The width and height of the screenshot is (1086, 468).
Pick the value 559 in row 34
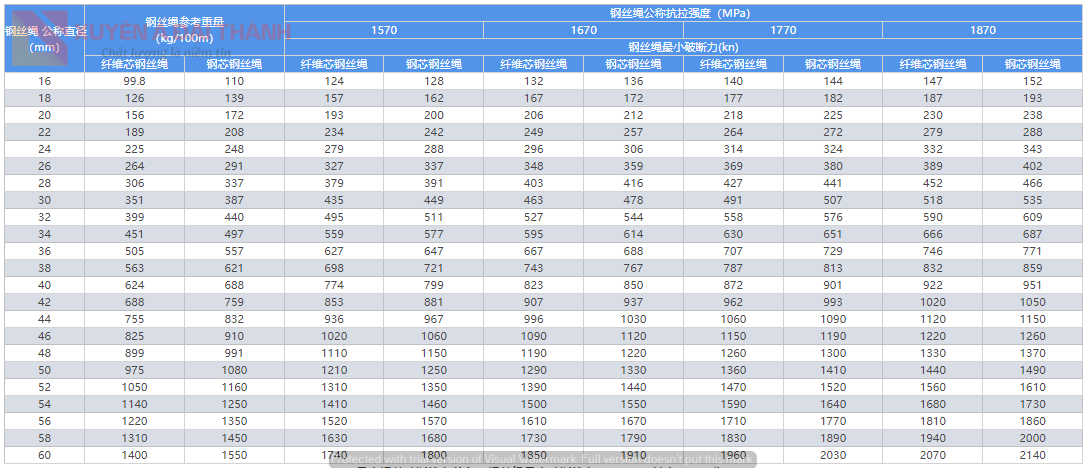click(334, 234)
